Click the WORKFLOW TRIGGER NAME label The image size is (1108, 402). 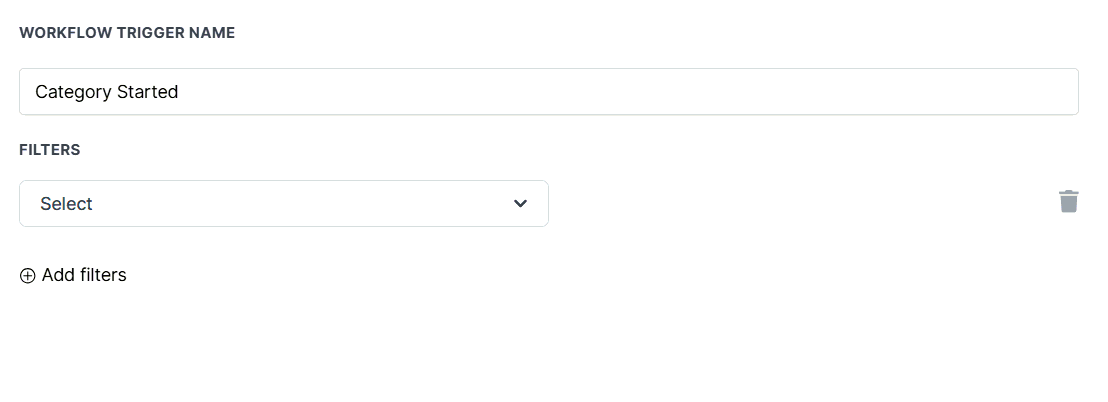coord(127,33)
